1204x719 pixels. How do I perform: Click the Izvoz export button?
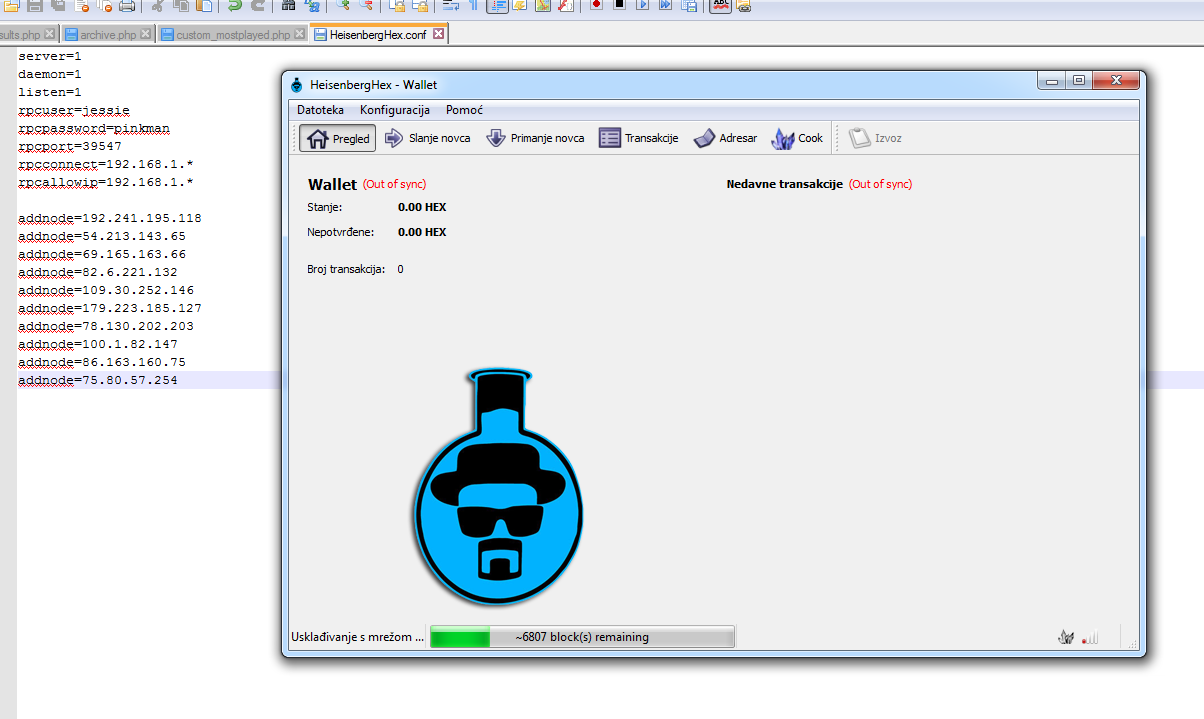[x=876, y=138]
